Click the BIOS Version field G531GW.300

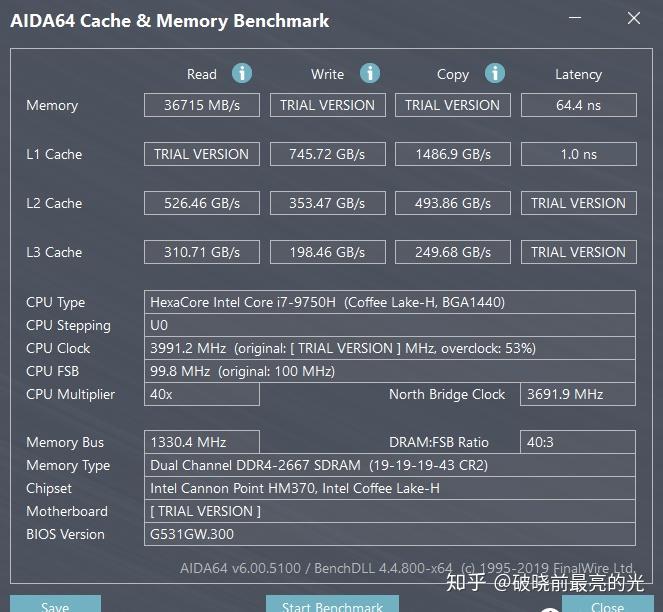[x=390, y=534]
